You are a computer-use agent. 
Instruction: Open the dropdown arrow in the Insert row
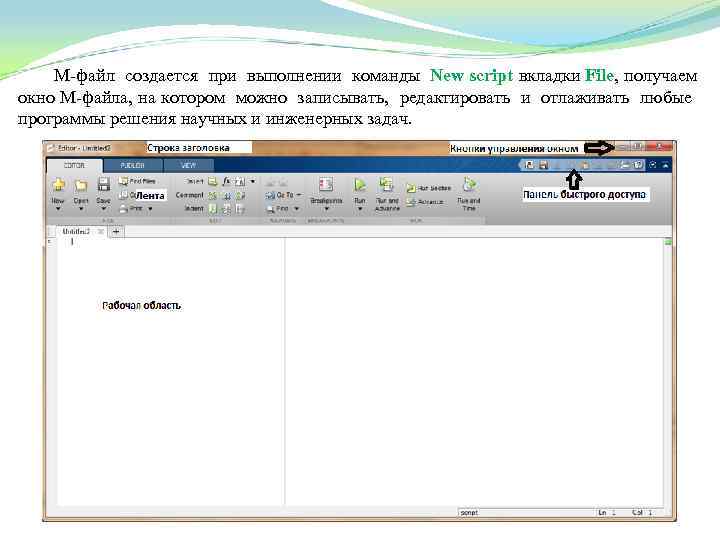[x=253, y=181]
